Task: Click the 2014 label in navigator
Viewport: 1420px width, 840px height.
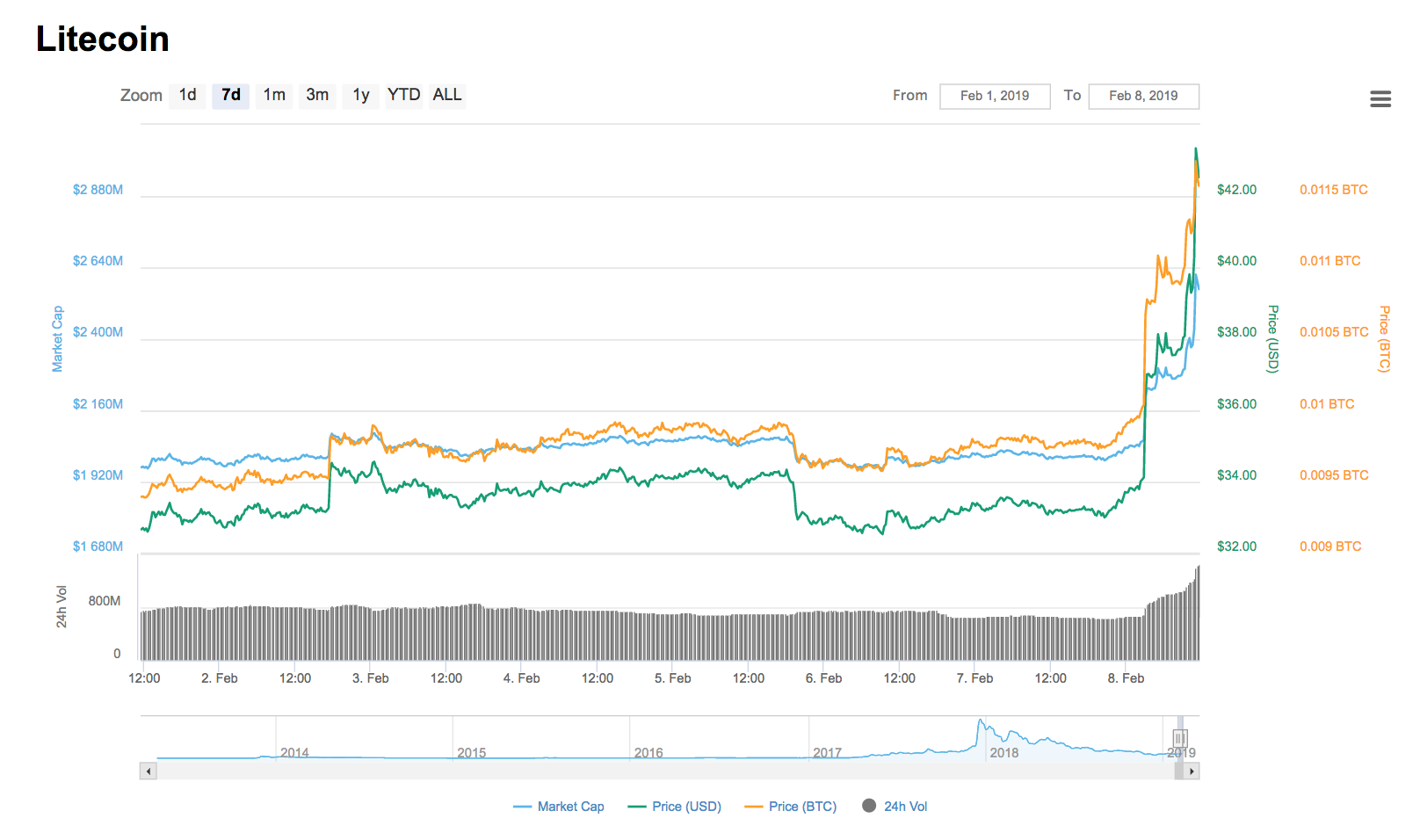Action: (294, 753)
